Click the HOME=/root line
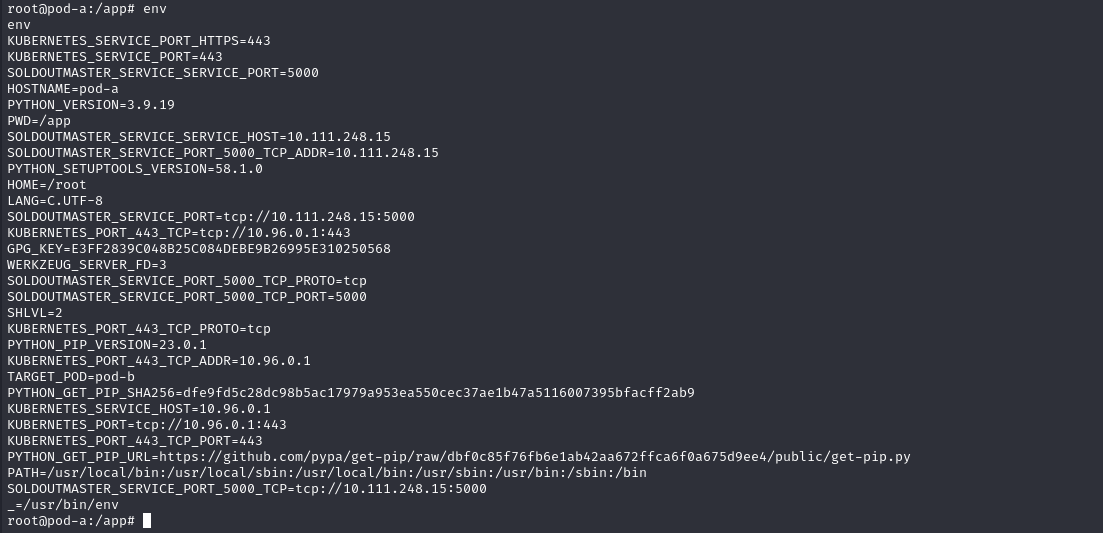1103x533 pixels. coord(47,185)
